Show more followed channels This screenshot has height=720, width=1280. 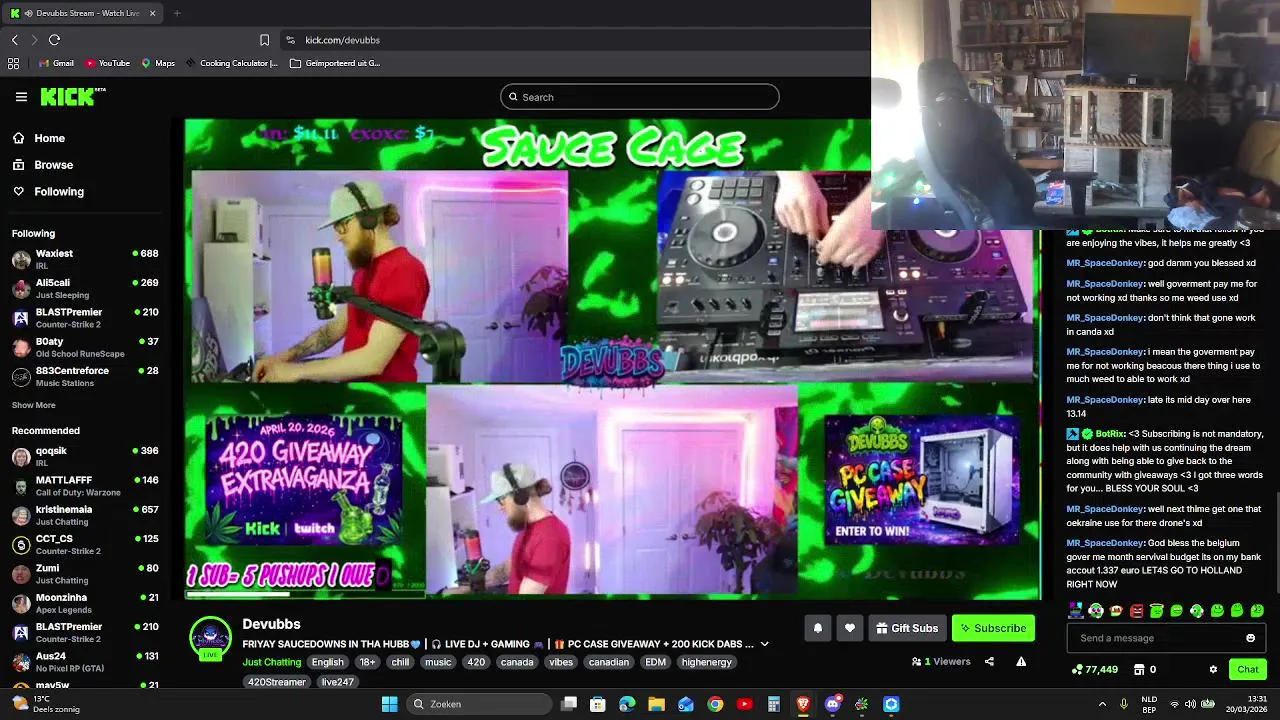[x=33, y=405]
